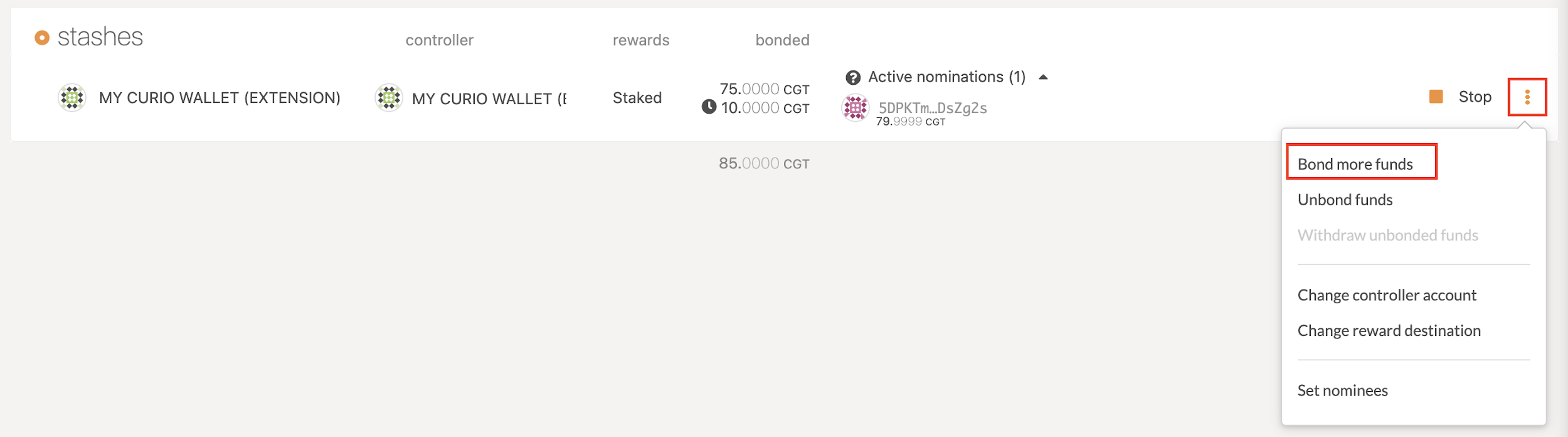Select Set nominees option
Image resolution: width=1568 pixels, height=437 pixels.
point(1342,391)
